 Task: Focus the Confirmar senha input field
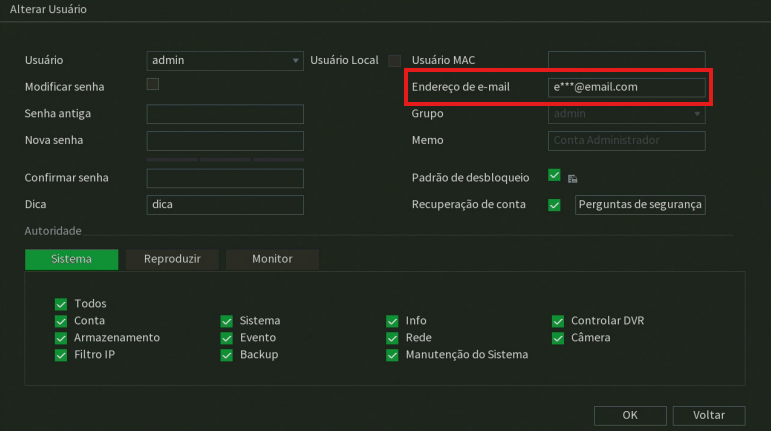click(225, 178)
